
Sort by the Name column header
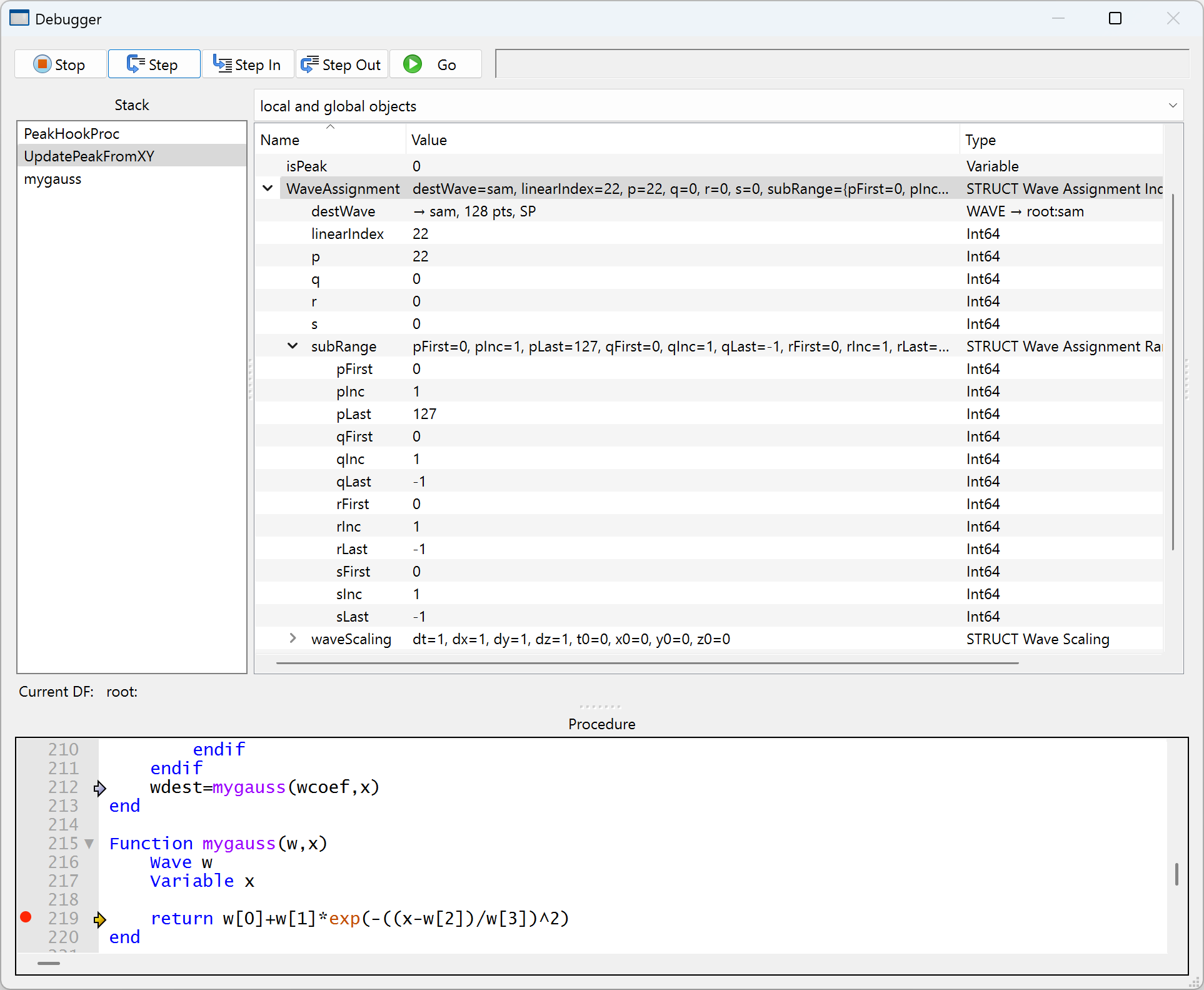pyautogui.click(x=280, y=140)
